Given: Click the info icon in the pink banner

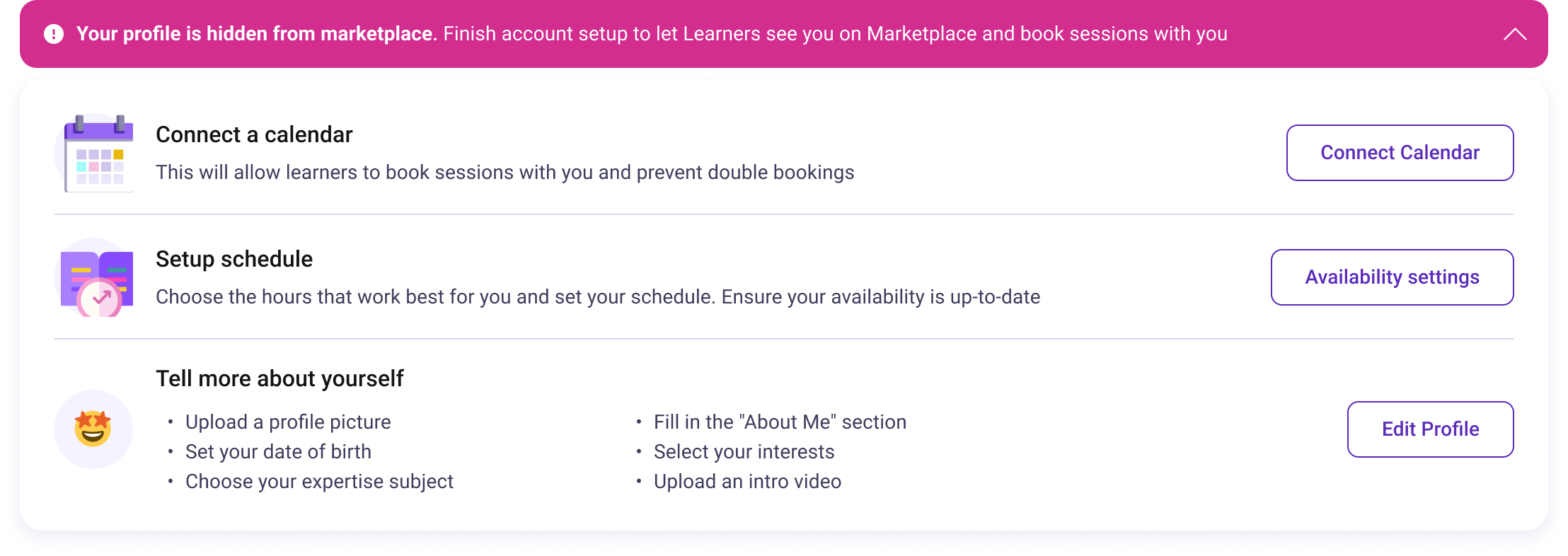Looking at the screenshot, I should pos(54,33).
